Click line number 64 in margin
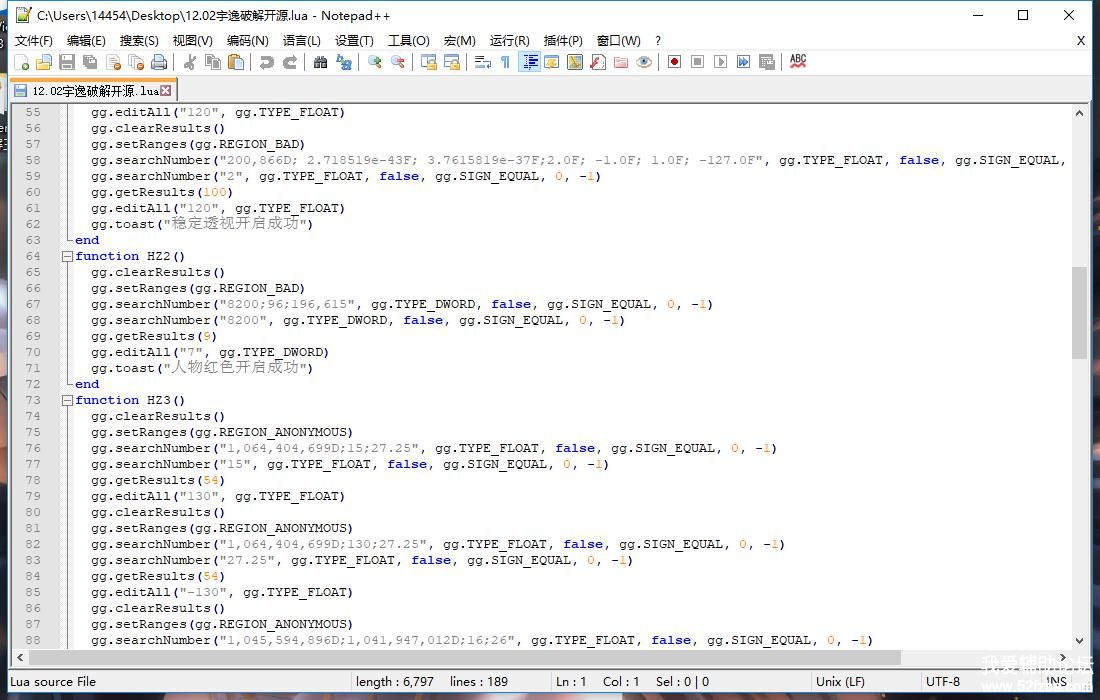The height and width of the screenshot is (700, 1100). click(x=33, y=256)
